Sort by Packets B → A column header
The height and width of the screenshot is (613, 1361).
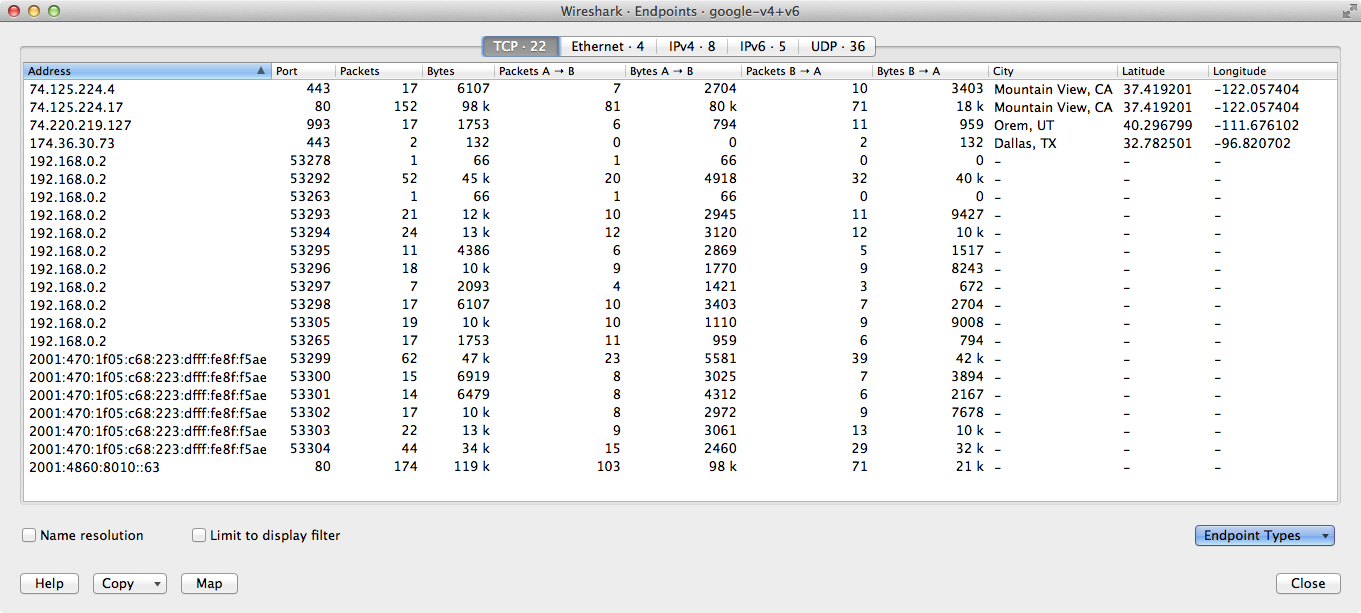807,71
